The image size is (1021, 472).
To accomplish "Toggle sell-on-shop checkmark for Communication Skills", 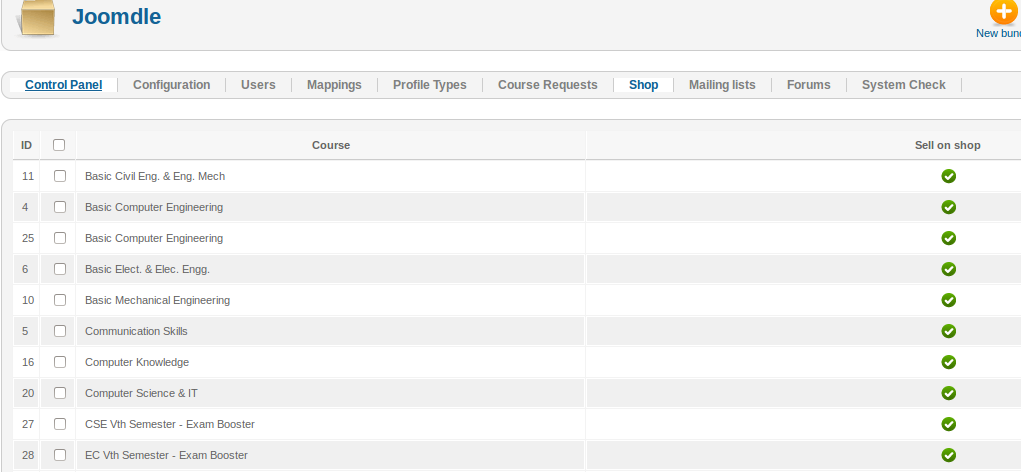I will 948,331.
